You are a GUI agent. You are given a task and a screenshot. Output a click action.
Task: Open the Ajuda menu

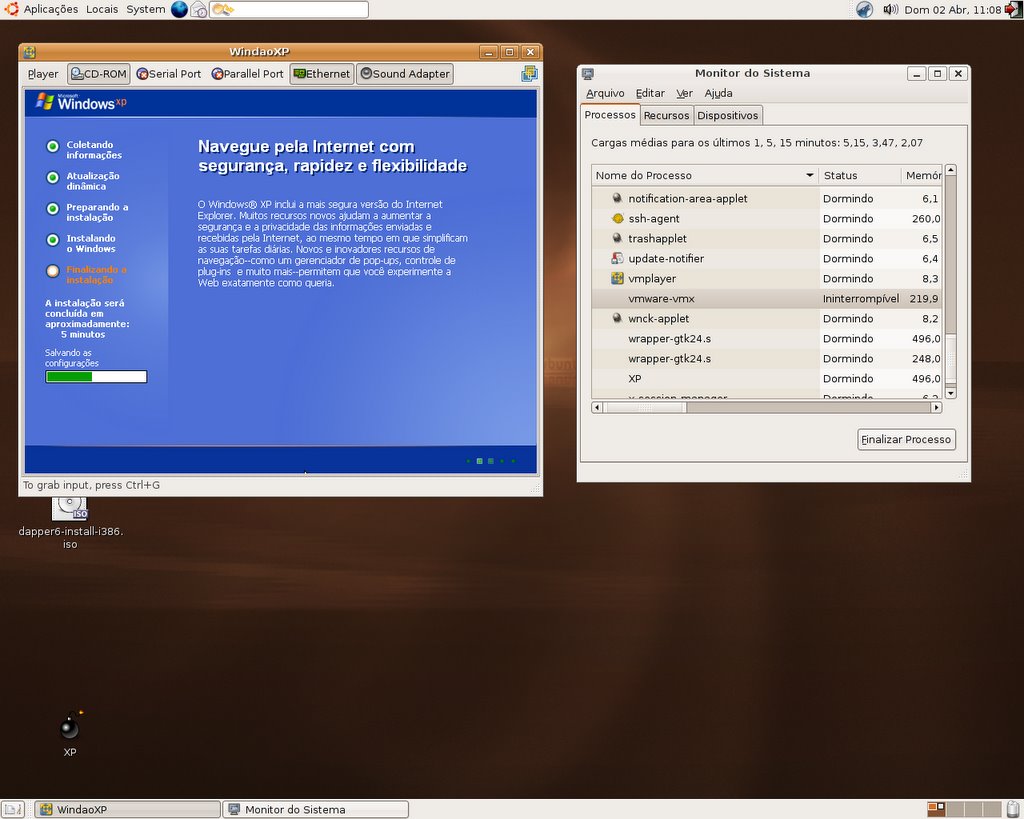pos(718,93)
